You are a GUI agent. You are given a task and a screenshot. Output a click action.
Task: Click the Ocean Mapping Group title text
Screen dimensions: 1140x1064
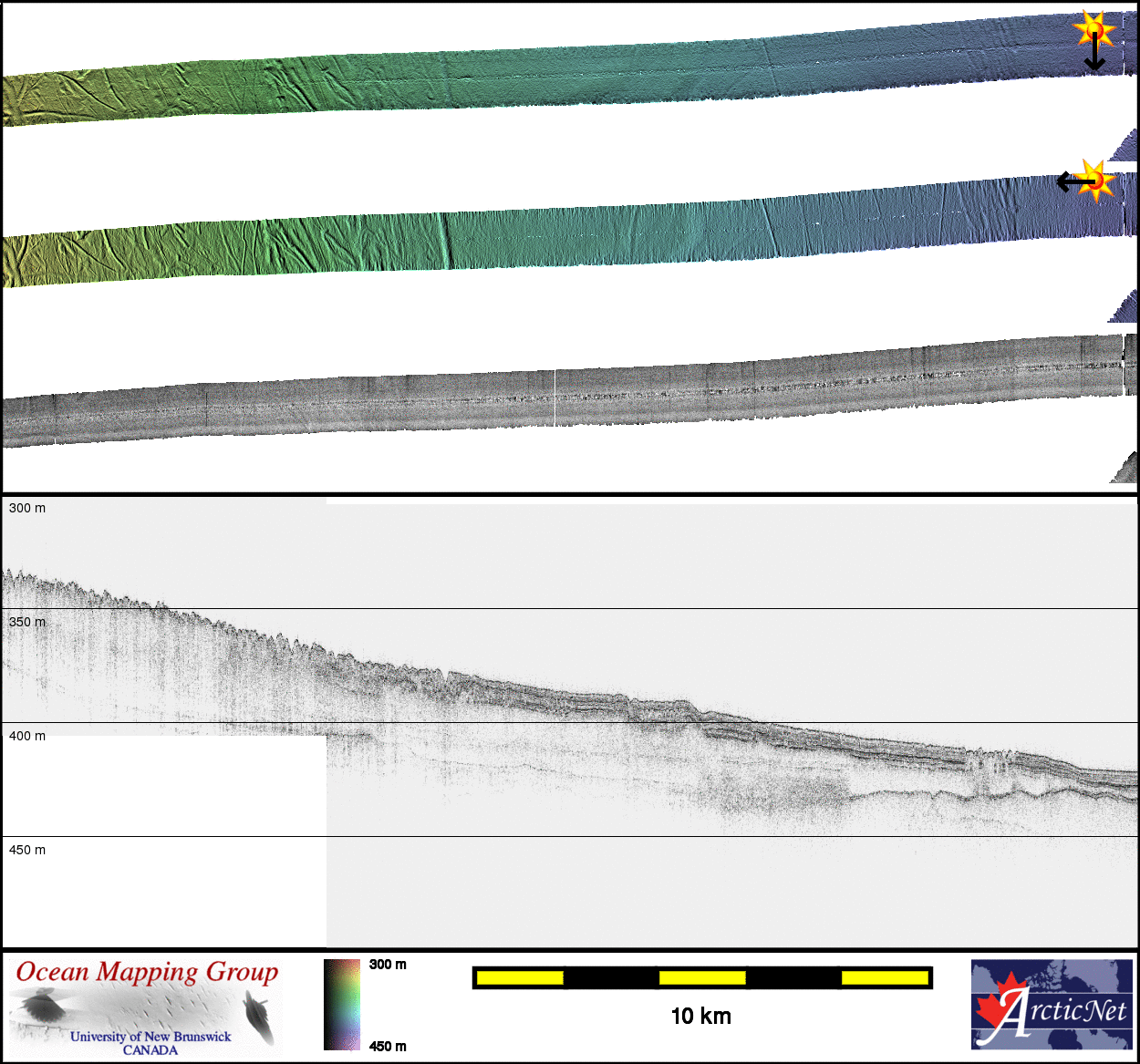coord(147,972)
